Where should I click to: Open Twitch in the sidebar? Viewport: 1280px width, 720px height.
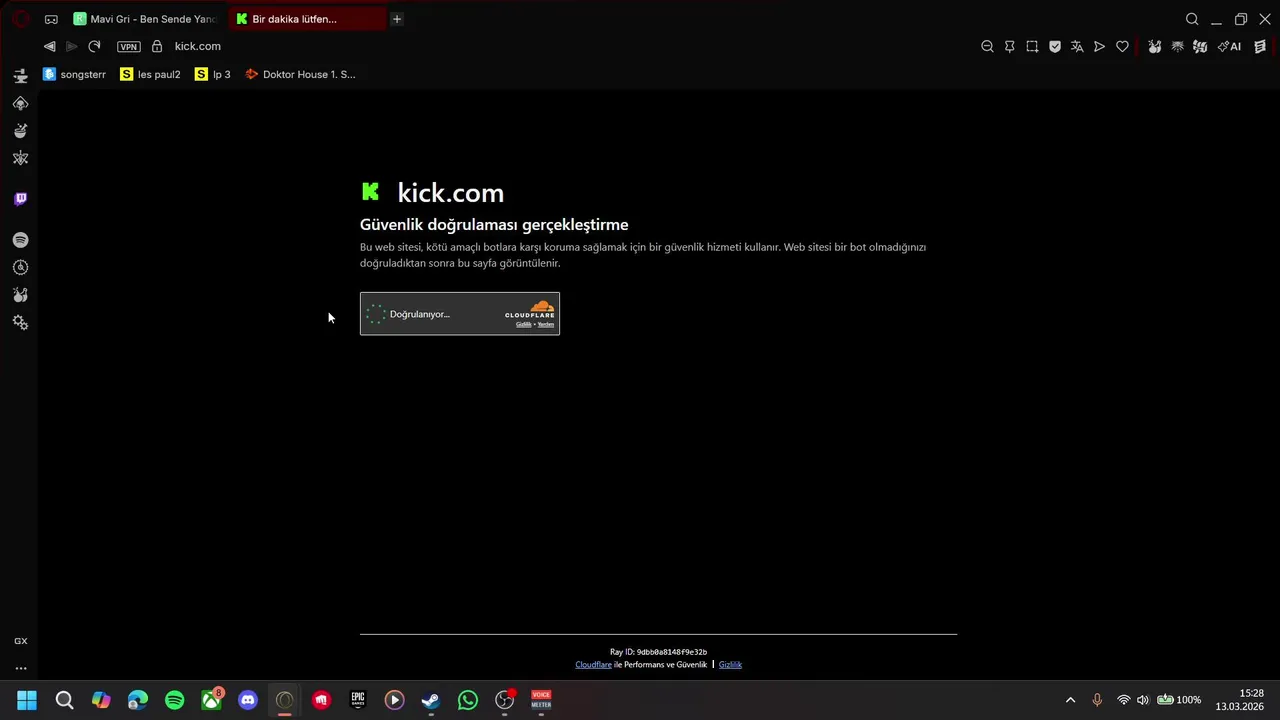click(x=20, y=199)
